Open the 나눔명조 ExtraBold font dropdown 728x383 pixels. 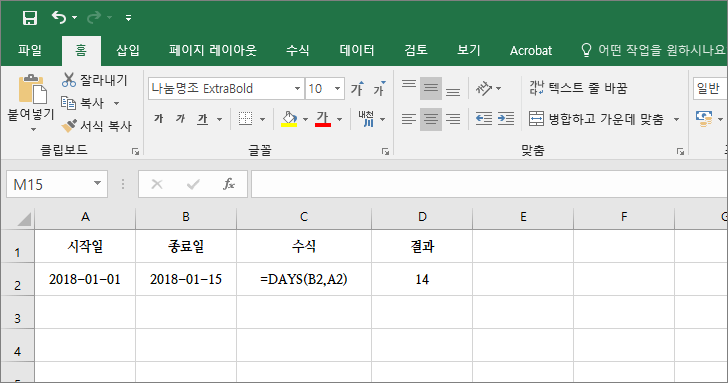click(298, 88)
